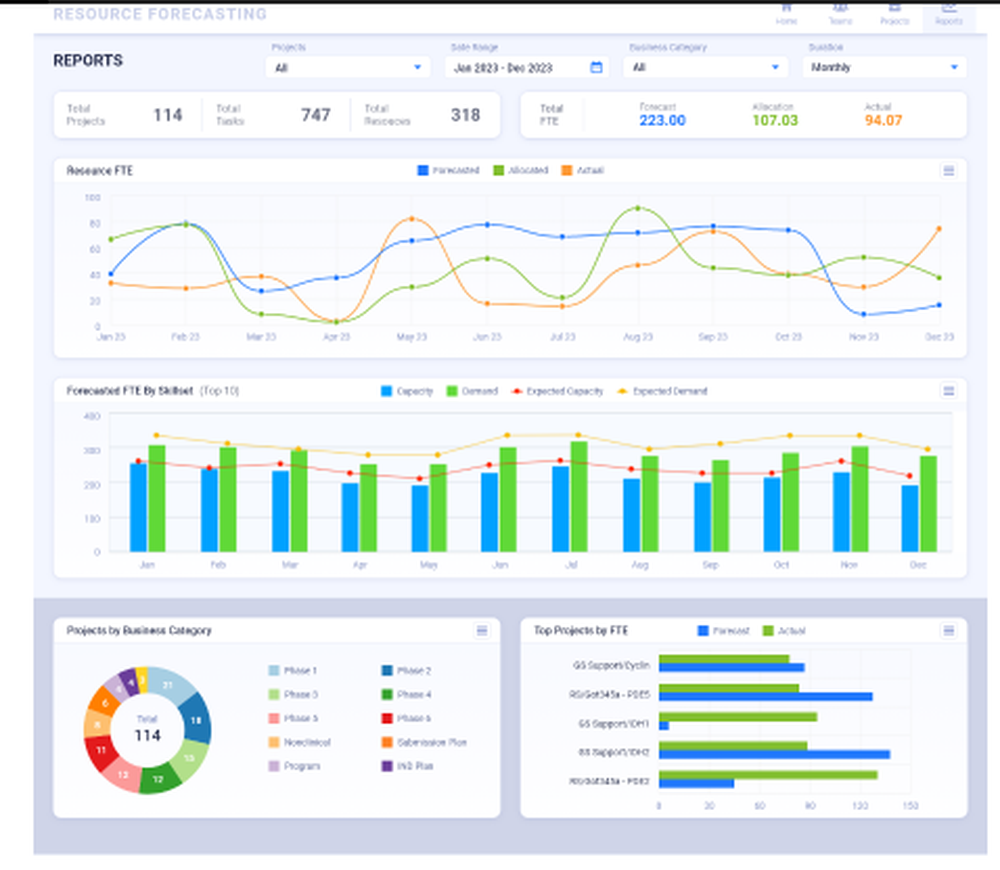This screenshot has width=1000, height=870.
Task: Click the GS Support/Cyclin project label
Action: (x=611, y=665)
